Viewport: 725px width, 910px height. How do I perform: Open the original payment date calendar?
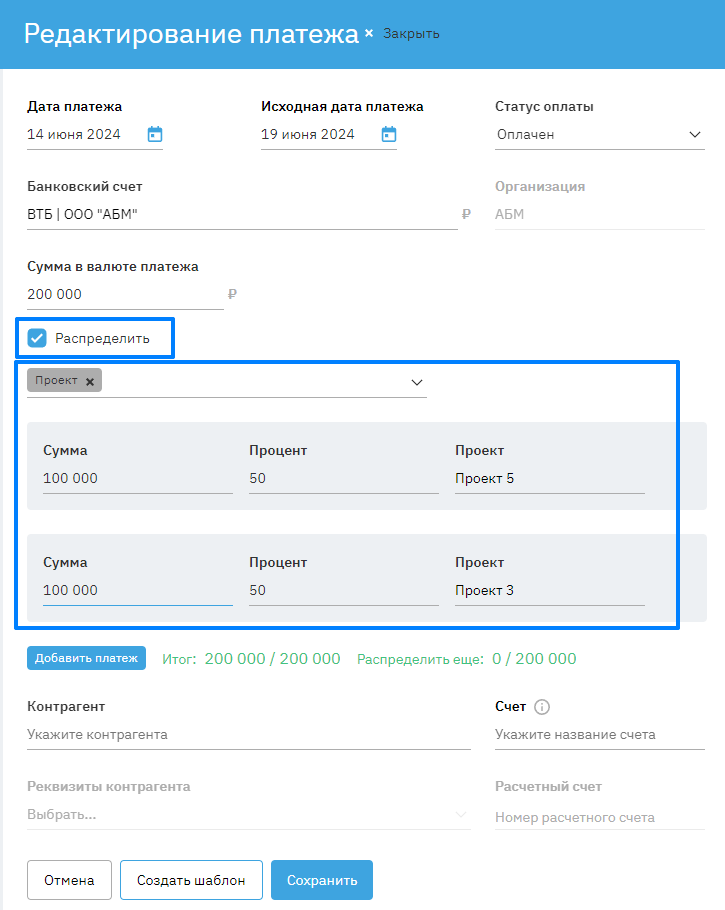tap(389, 134)
